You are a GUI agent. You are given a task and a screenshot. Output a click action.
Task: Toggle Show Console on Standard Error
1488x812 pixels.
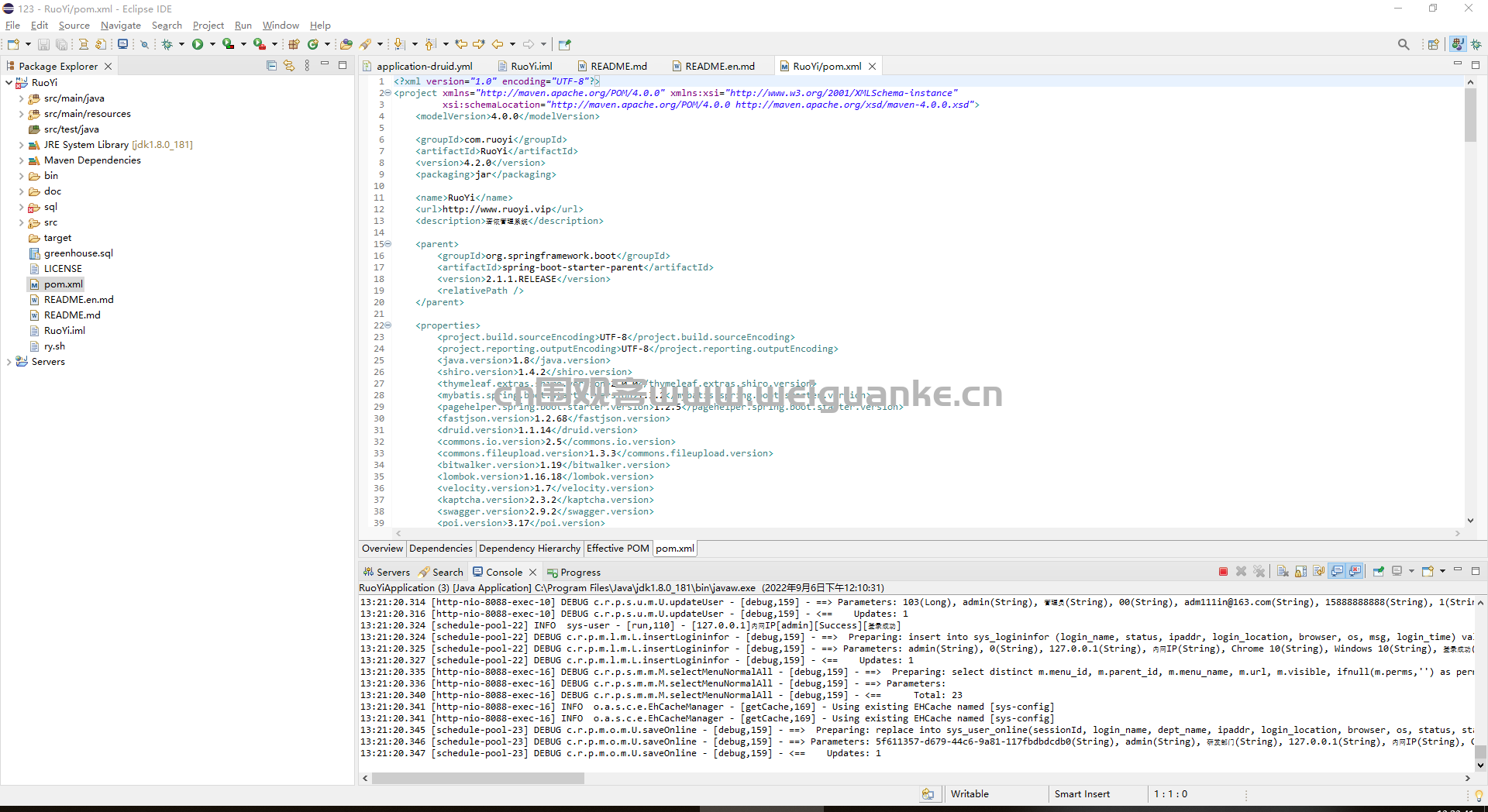(x=1355, y=572)
